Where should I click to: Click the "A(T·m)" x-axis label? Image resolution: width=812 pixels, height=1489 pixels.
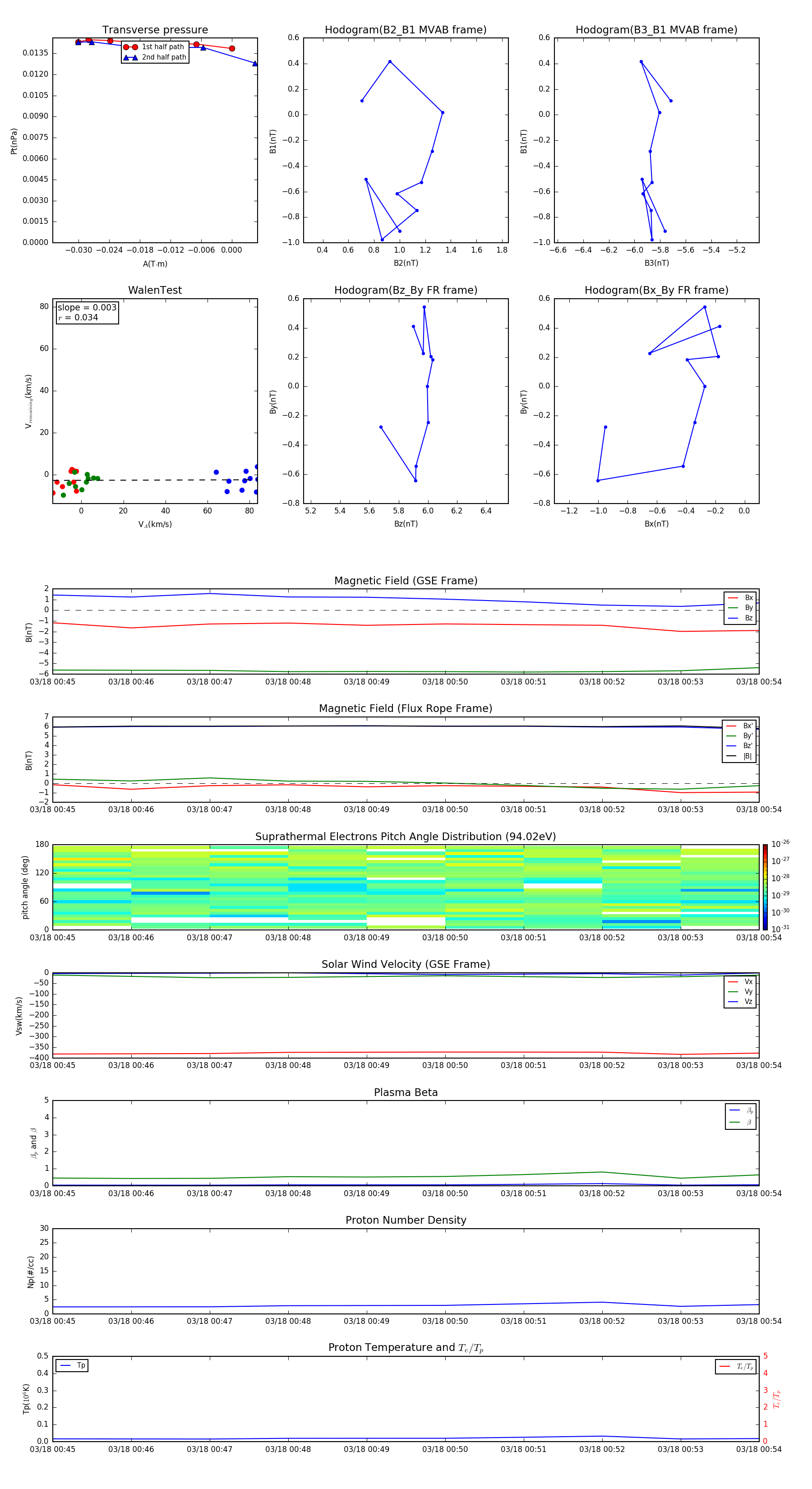pos(155,264)
